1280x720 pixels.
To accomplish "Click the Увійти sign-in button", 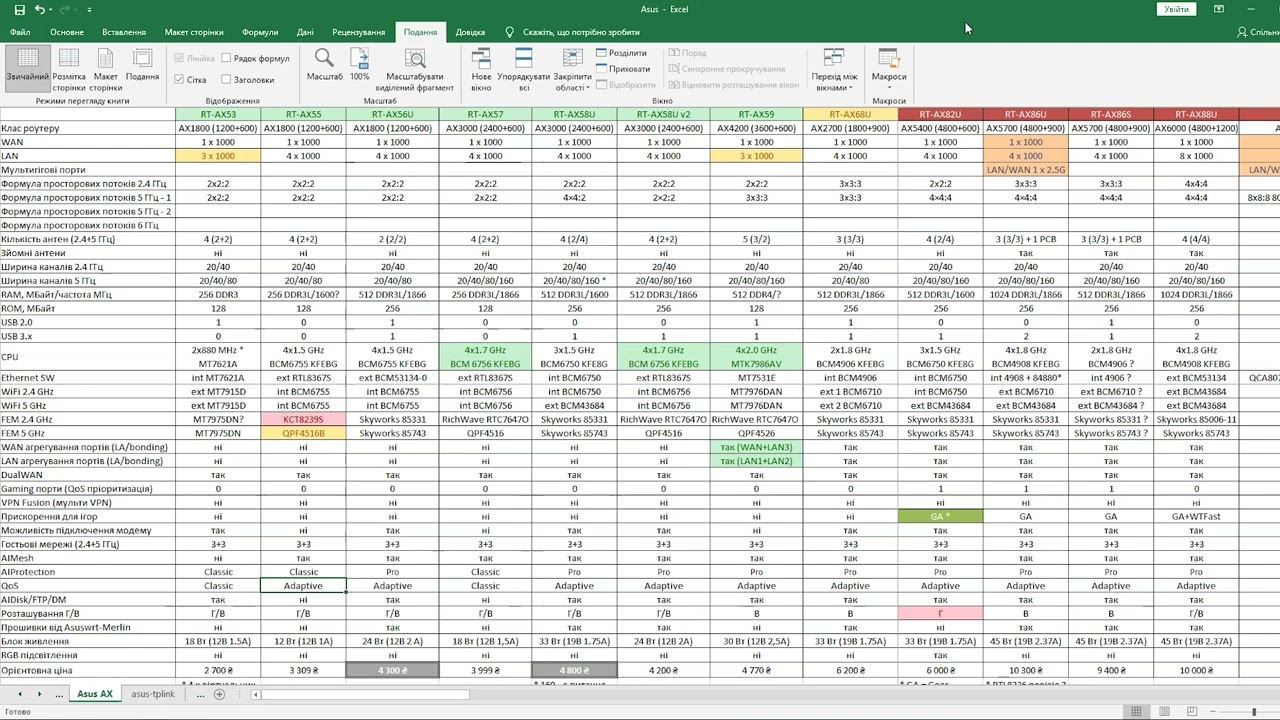I will 1177,9.
